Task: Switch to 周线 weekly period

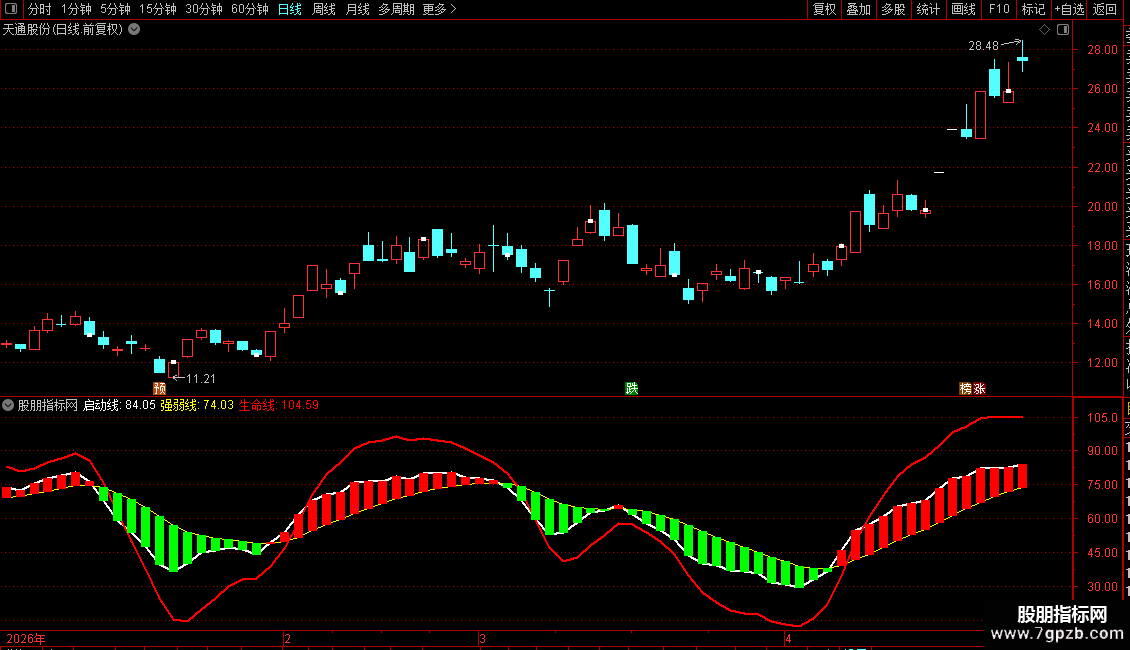Action: (324, 9)
